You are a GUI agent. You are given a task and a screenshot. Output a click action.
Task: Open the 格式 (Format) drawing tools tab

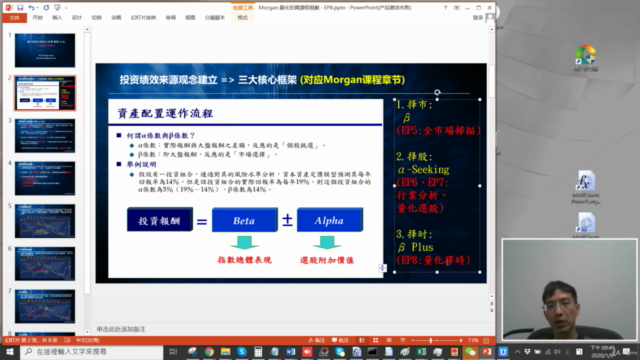click(x=242, y=18)
